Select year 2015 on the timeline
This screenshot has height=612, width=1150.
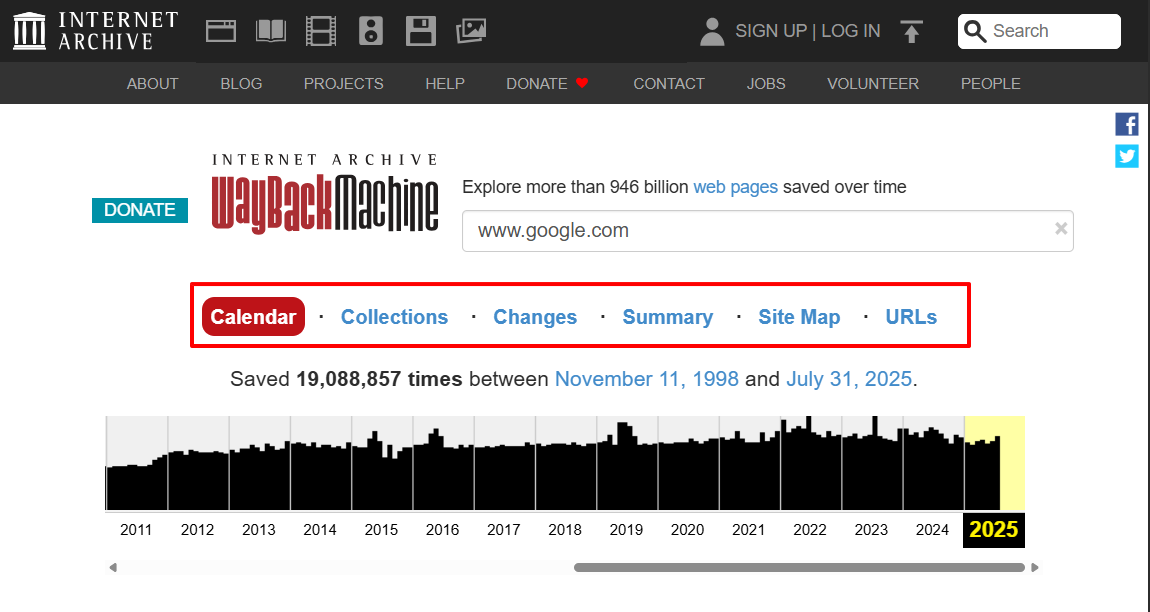381,530
